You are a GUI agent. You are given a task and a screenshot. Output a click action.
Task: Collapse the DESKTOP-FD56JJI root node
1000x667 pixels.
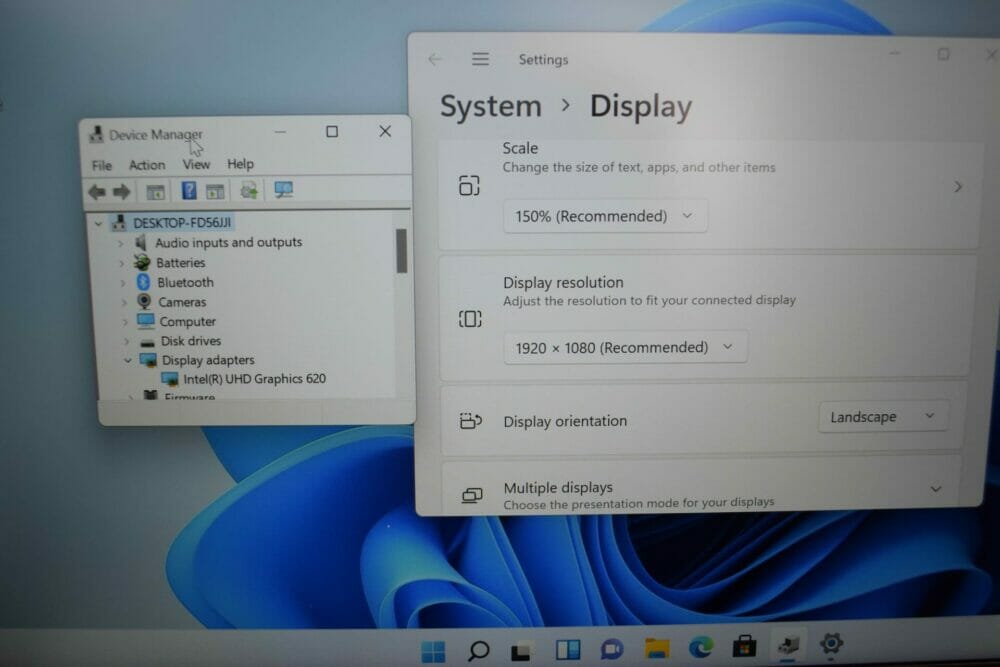coord(98,223)
